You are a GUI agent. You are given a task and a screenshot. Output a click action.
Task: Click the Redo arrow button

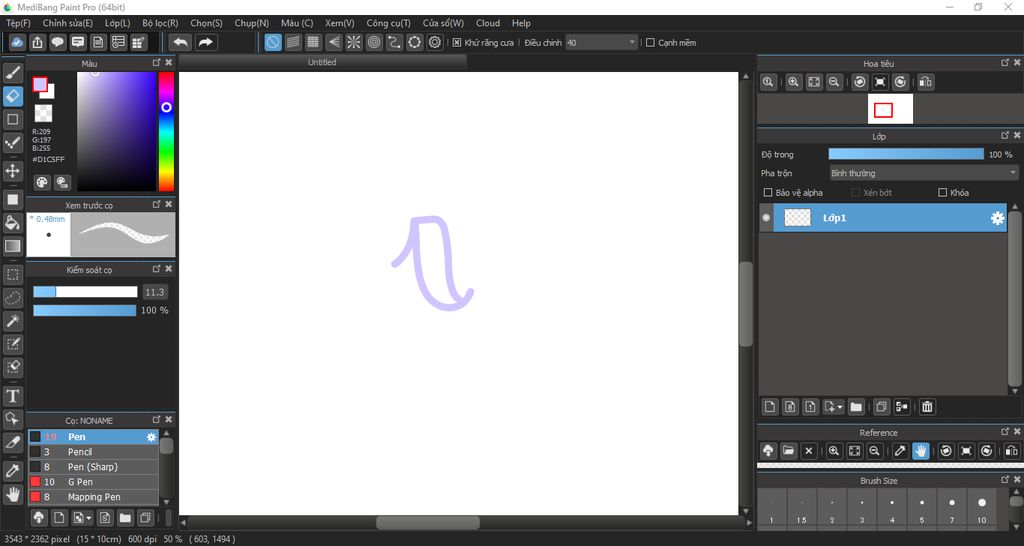pyautogui.click(x=205, y=42)
